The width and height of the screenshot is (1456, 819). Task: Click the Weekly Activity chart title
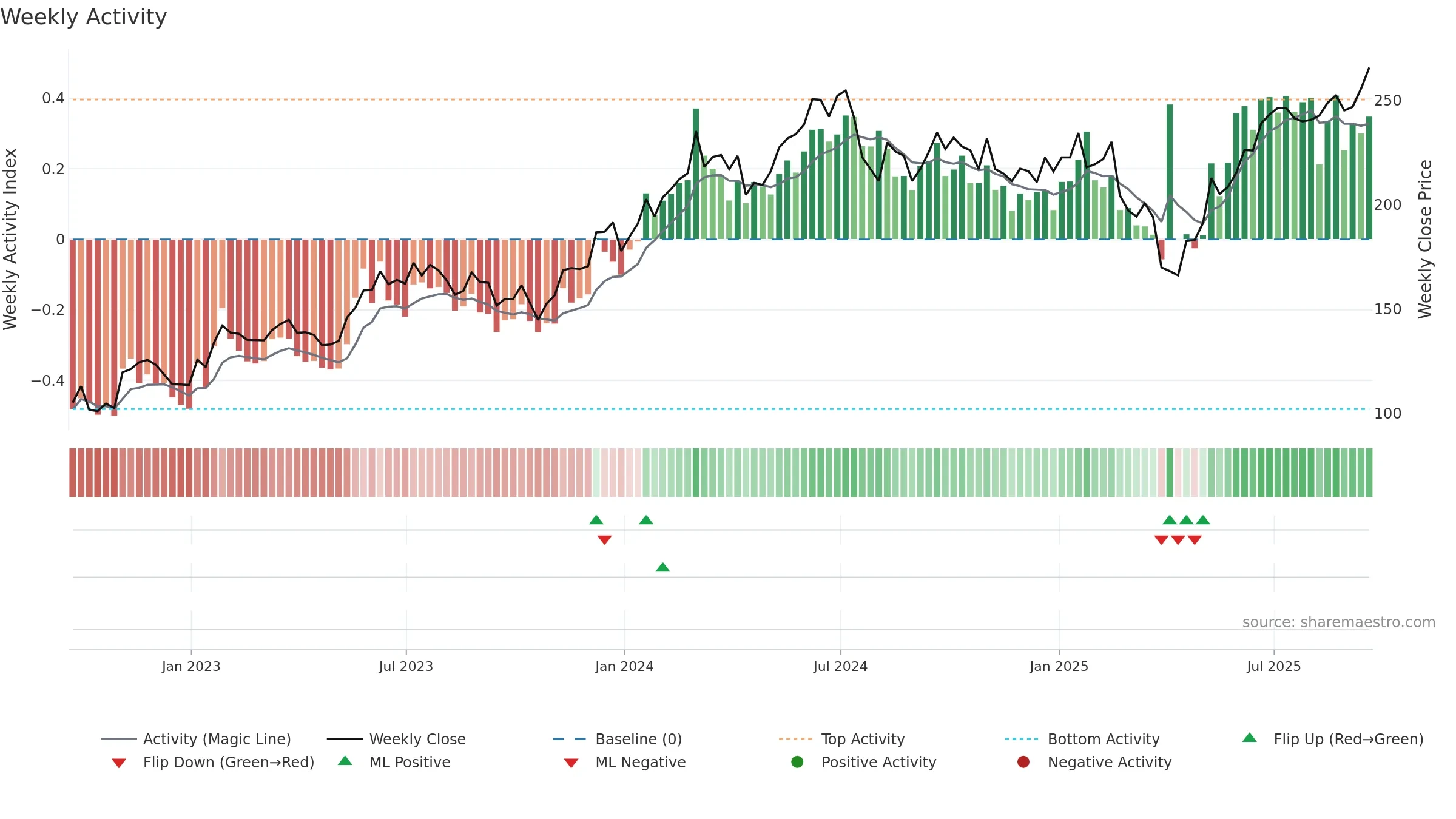tap(84, 17)
